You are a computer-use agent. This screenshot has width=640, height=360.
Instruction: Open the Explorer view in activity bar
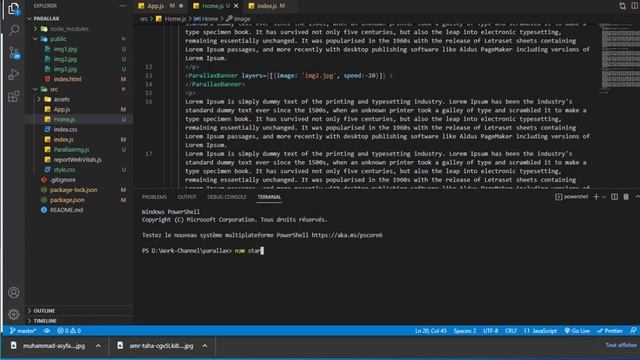(x=14, y=9)
